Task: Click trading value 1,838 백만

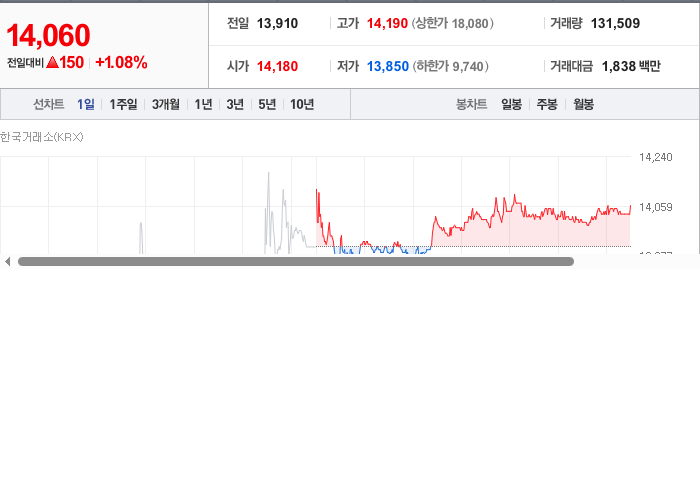Action: 631,66
